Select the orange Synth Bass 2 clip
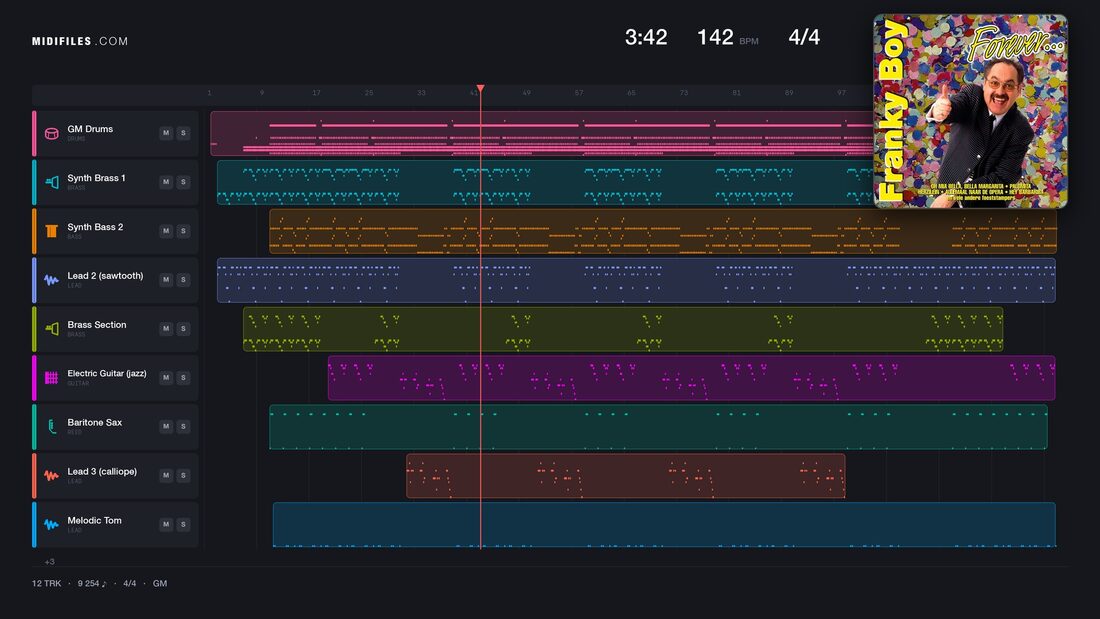The height and width of the screenshot is (619, 1100). [x=663, y=231]
